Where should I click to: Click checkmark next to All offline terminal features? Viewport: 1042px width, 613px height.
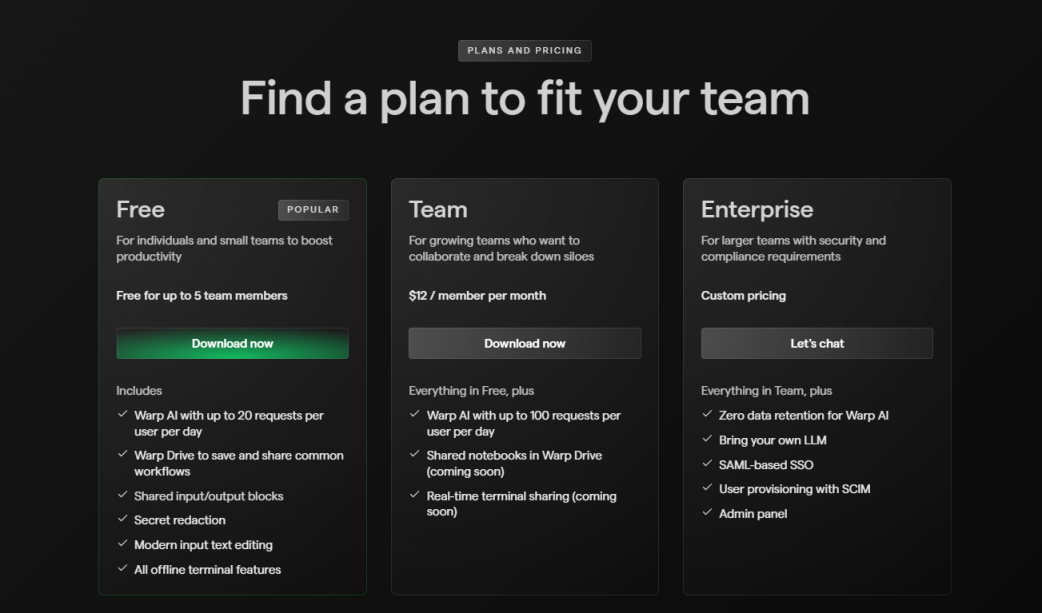[121, 569]
